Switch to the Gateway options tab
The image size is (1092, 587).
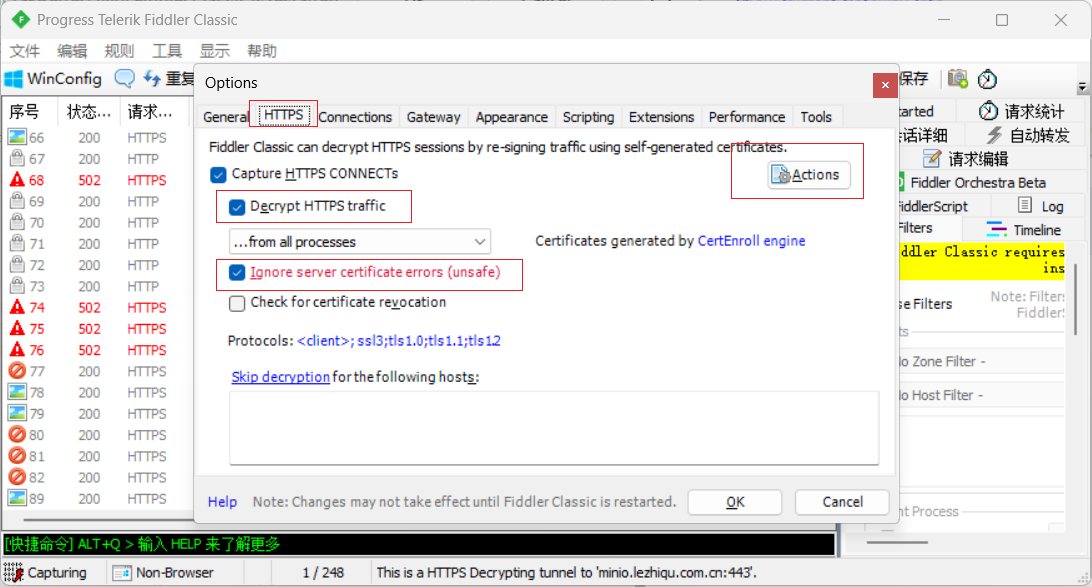[433, 117]
